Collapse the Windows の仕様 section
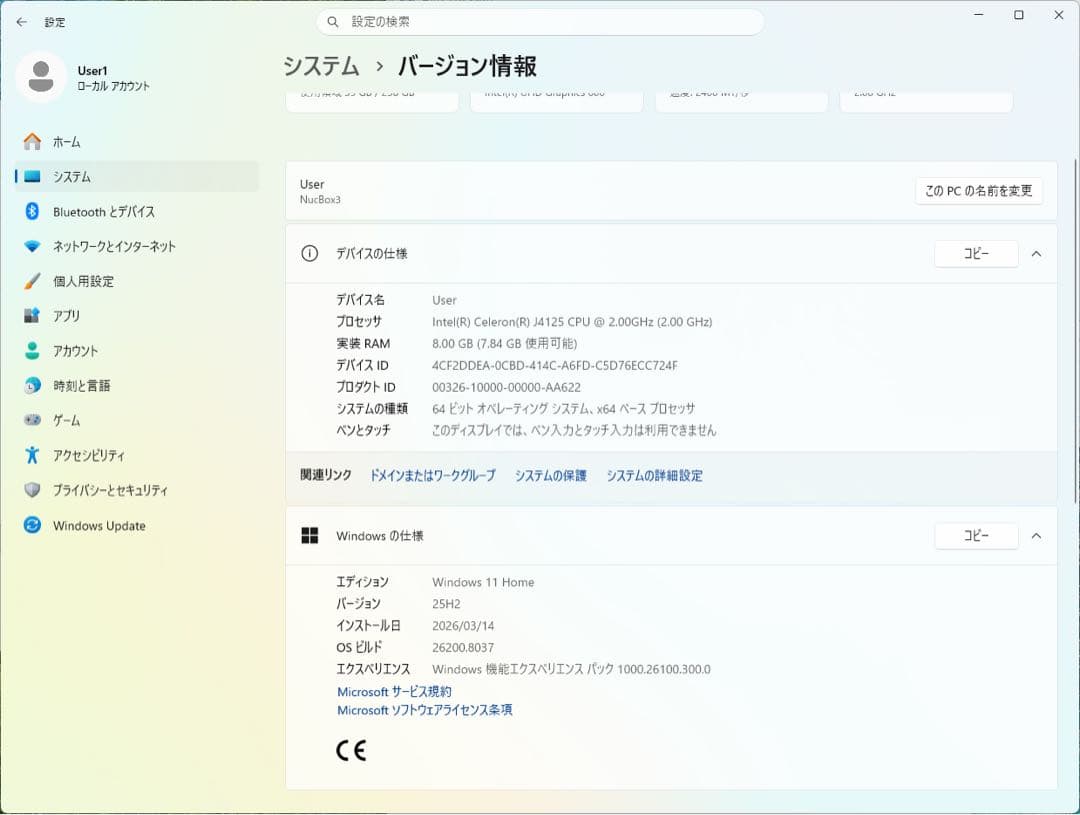The image size is (1080, 815). (1036, 535)
